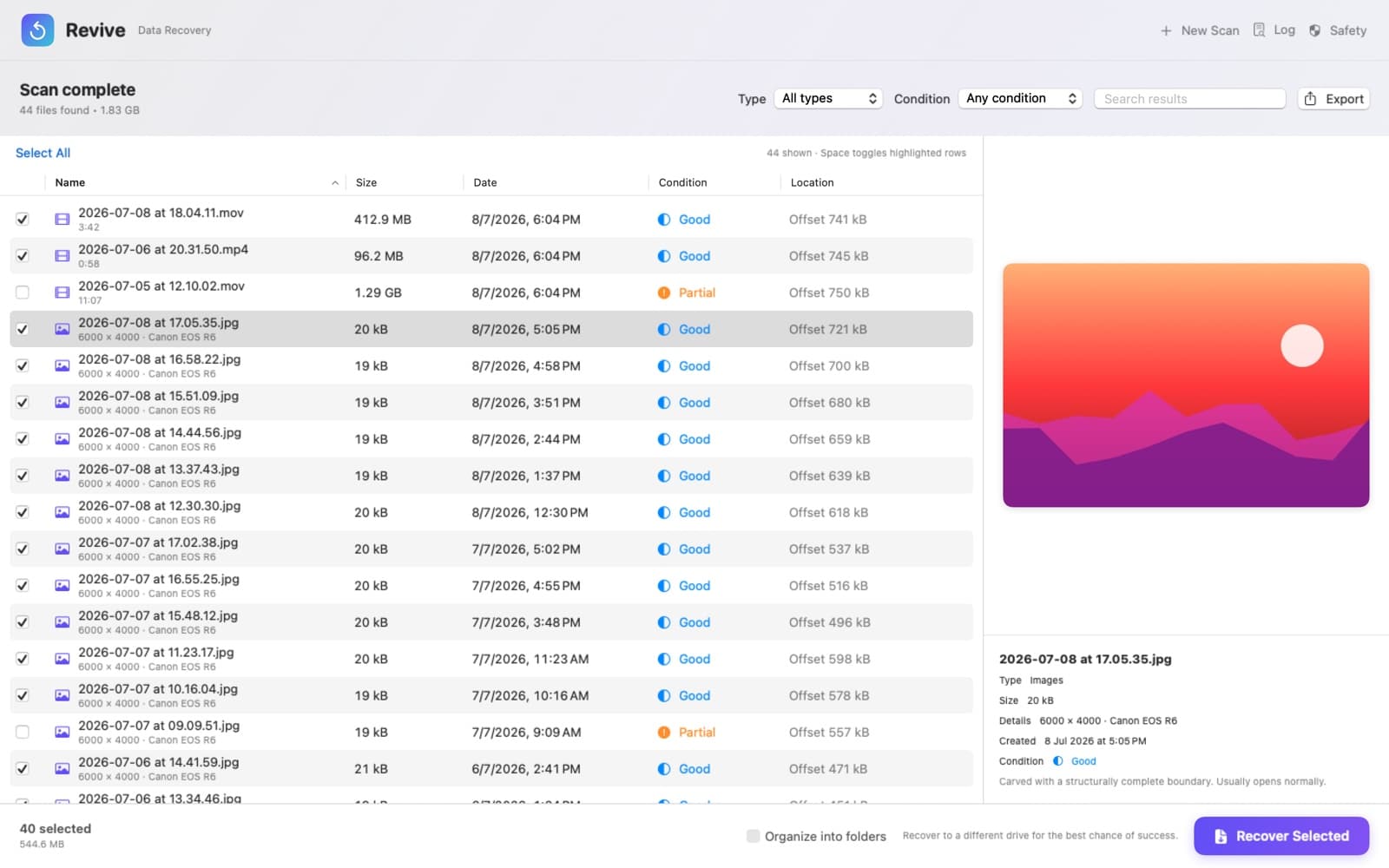
Task: Sort by Size column header
Action: pos(366,183)
